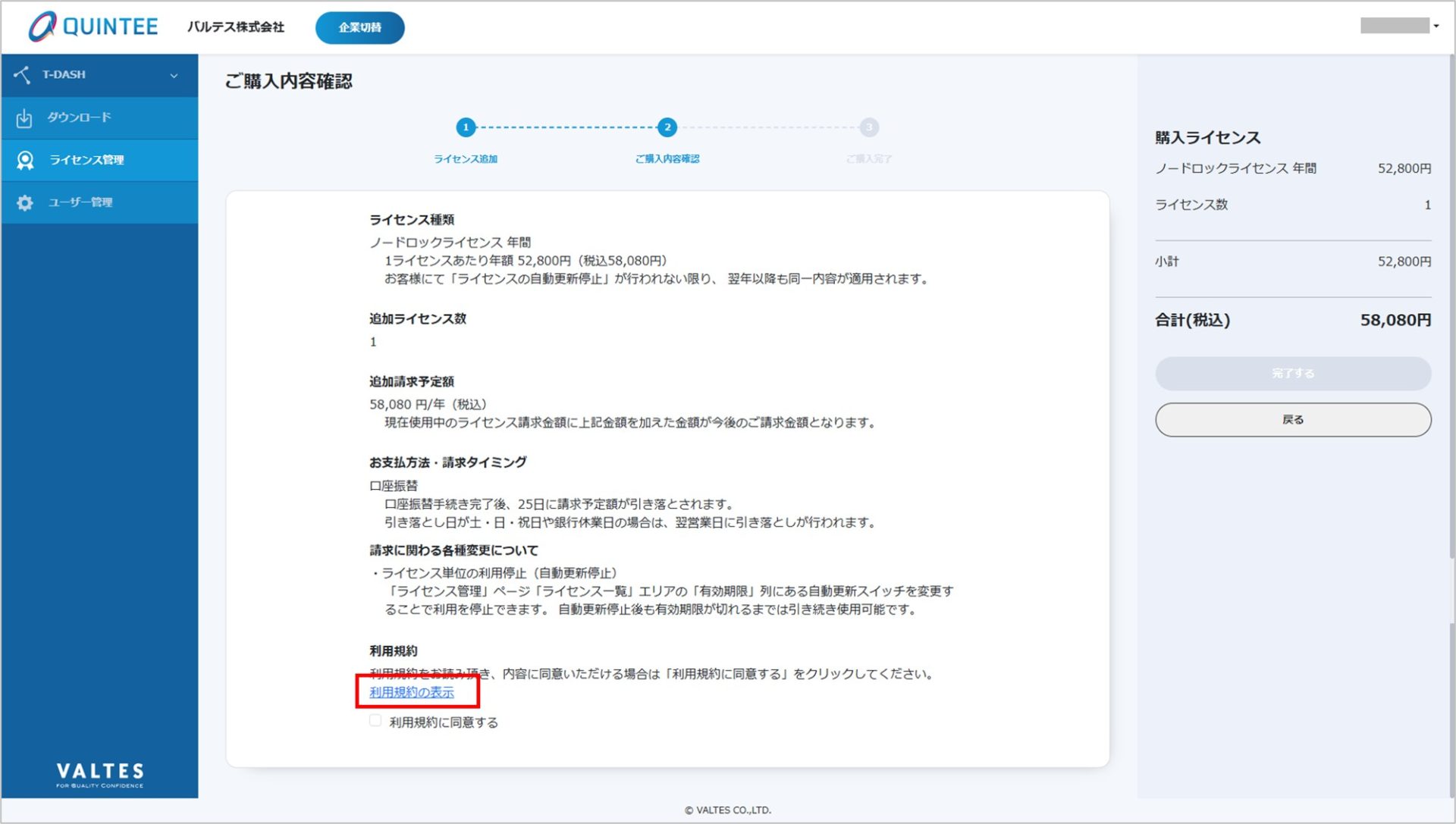Click the license badge icon in sidebar
The image size is (1456, 824).
[x=25, y=160]
